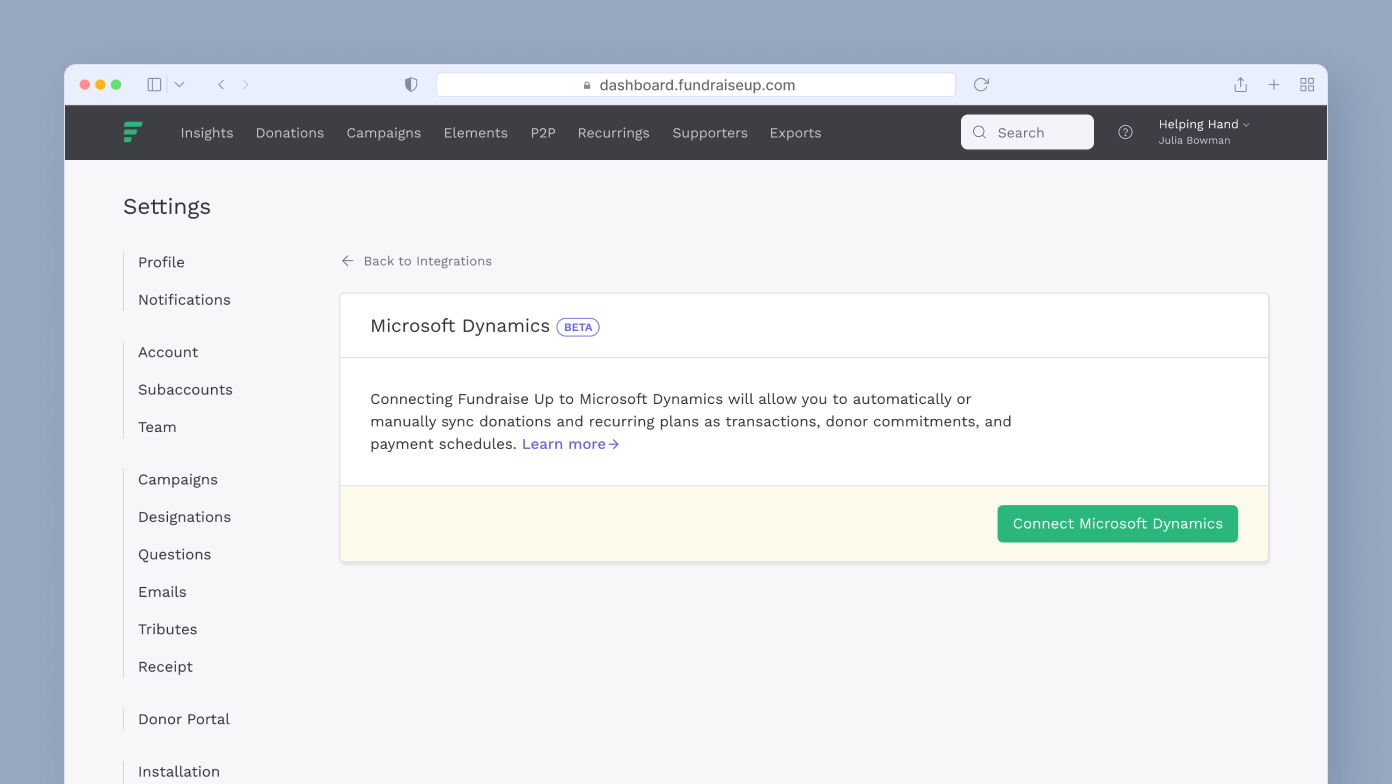Click Connect Microsoft Dynamics button

coord(1118,524)
